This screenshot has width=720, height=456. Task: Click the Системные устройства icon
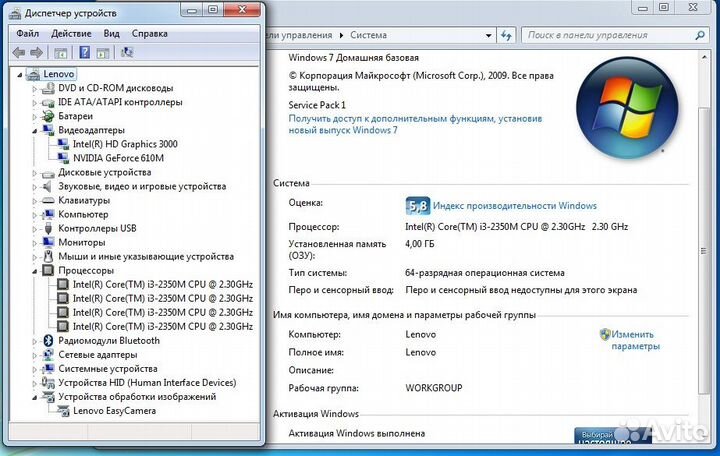(48, 369)
